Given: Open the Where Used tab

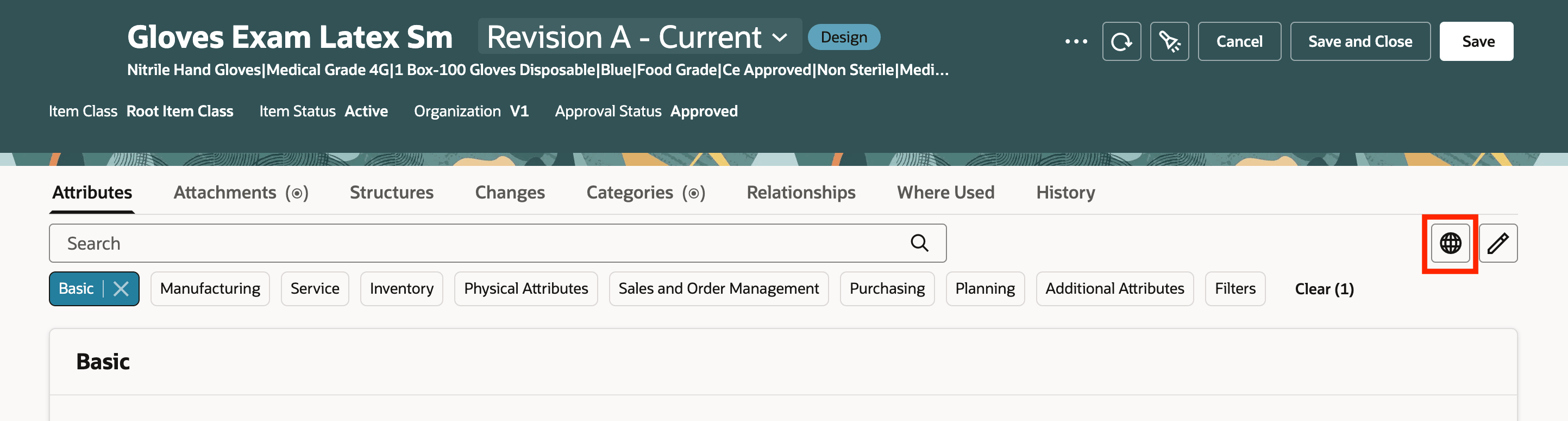Looking at the screenshot, I should (x=945, y=193).
